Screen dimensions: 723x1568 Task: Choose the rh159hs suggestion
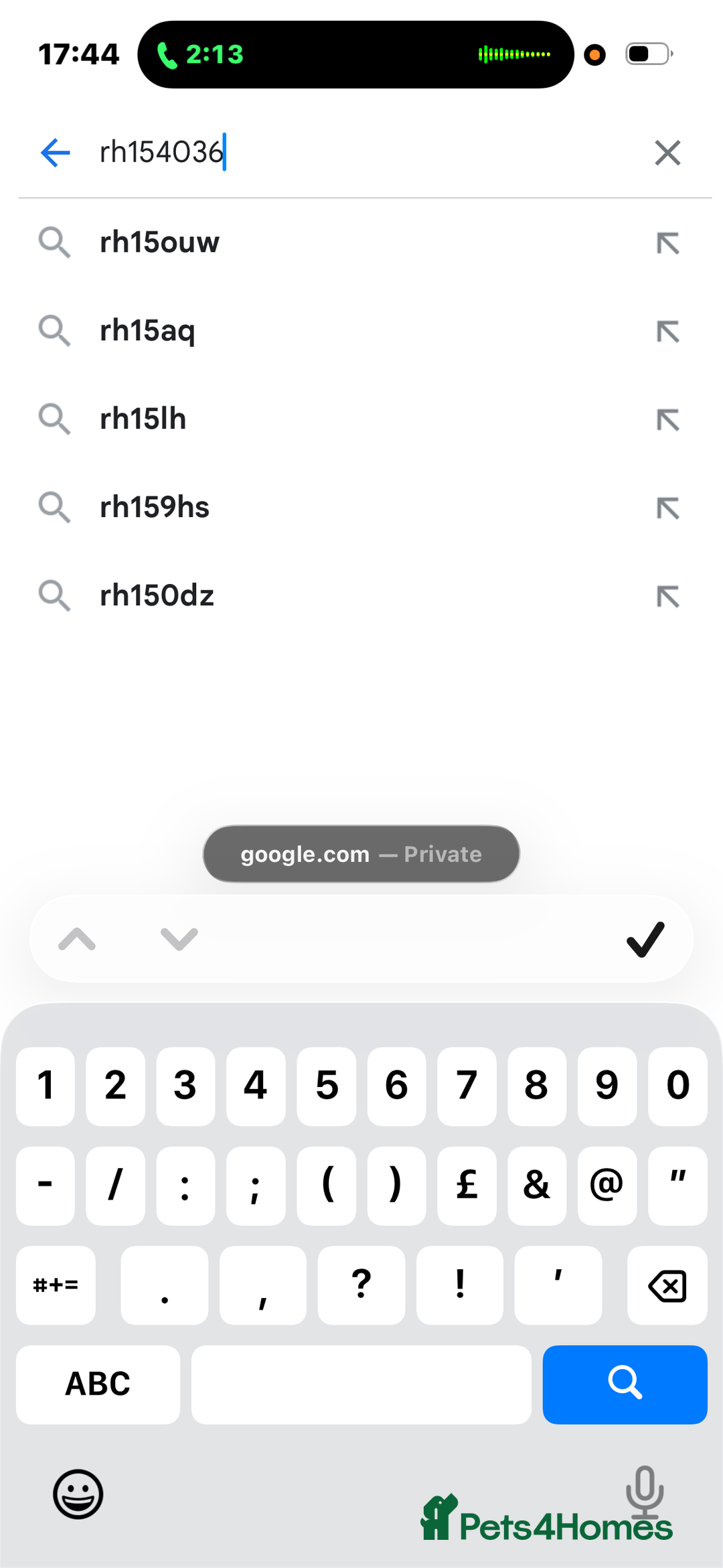[x=155, y=508]
